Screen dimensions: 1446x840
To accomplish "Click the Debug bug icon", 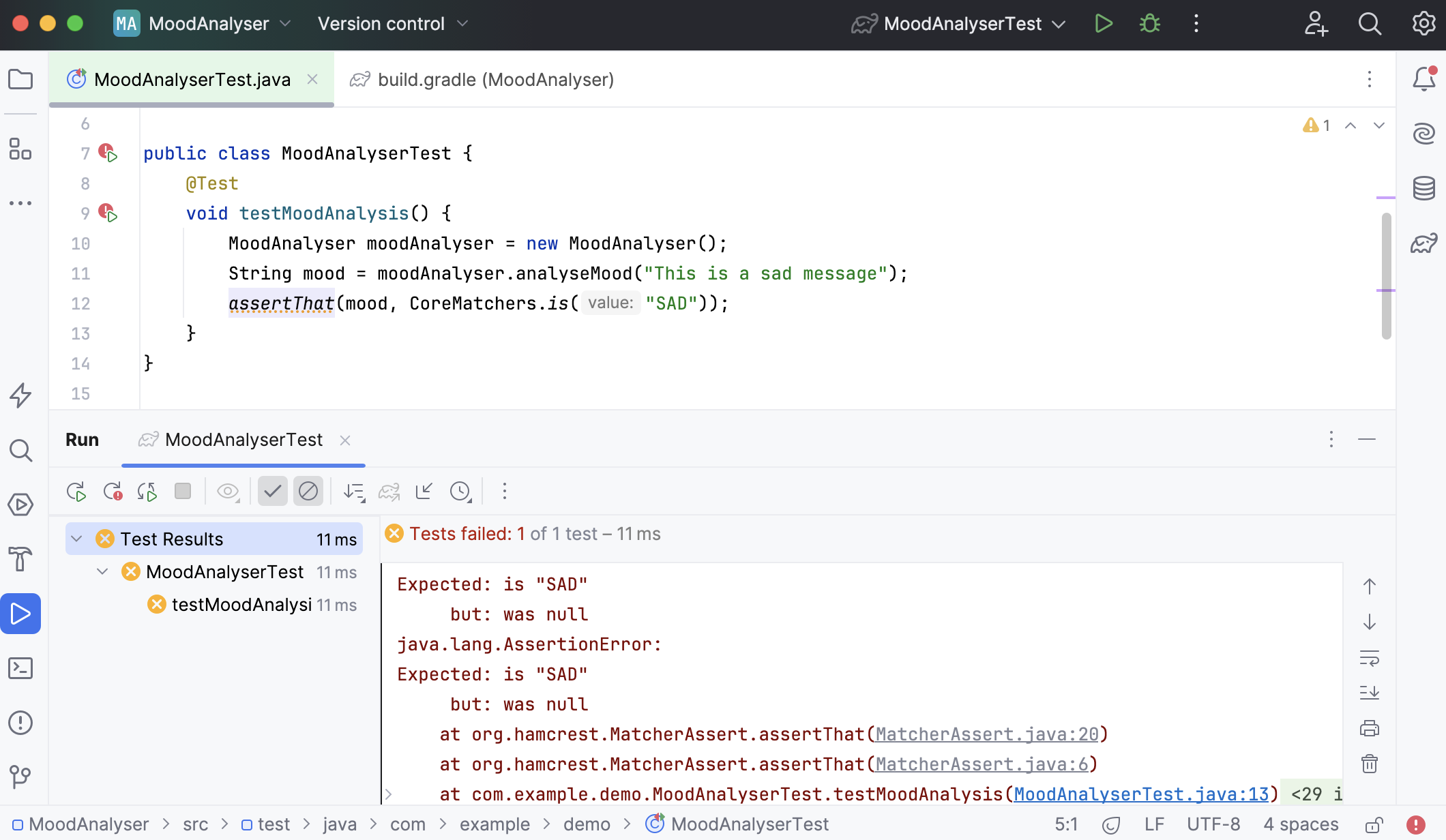I will click(1150, 24).
